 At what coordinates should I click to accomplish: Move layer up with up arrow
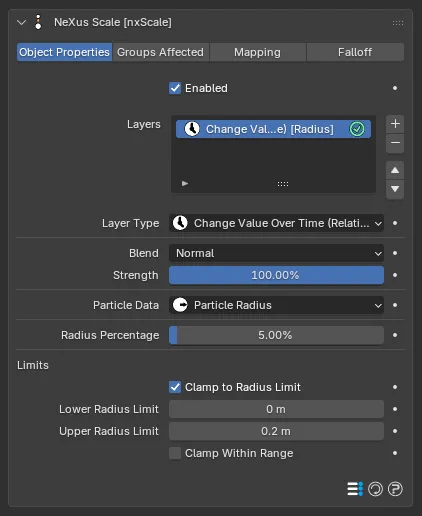[x=395, y=170]
